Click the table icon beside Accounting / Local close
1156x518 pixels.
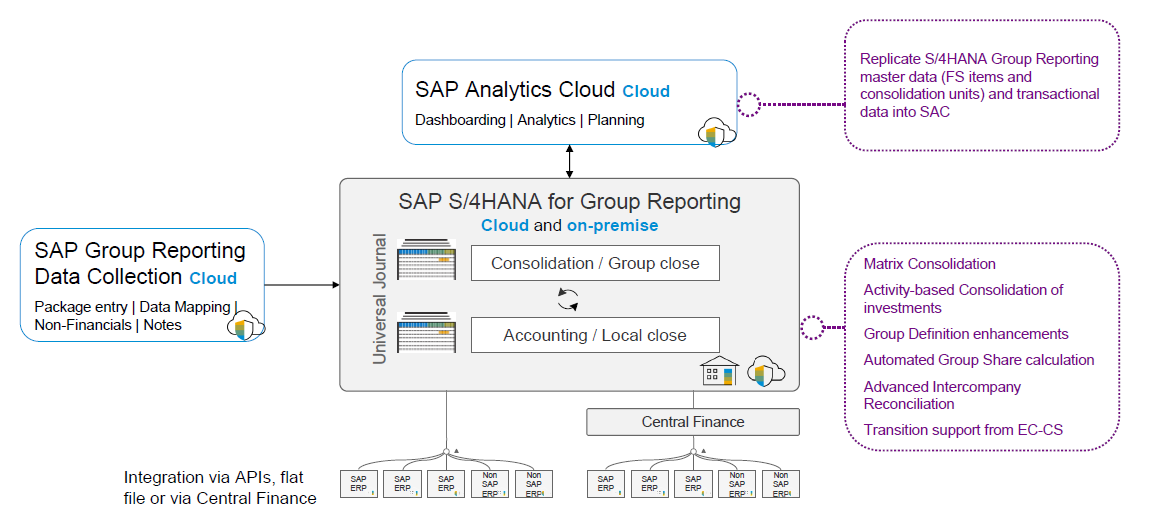click(x=427, y=333)
